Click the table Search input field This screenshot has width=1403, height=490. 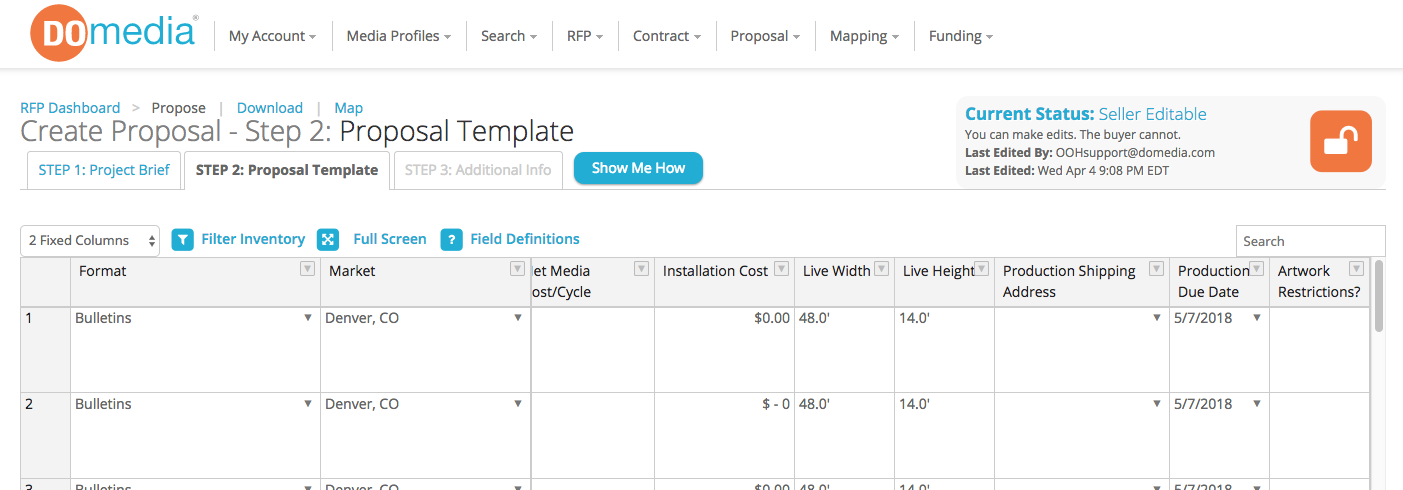point(1310,241)
